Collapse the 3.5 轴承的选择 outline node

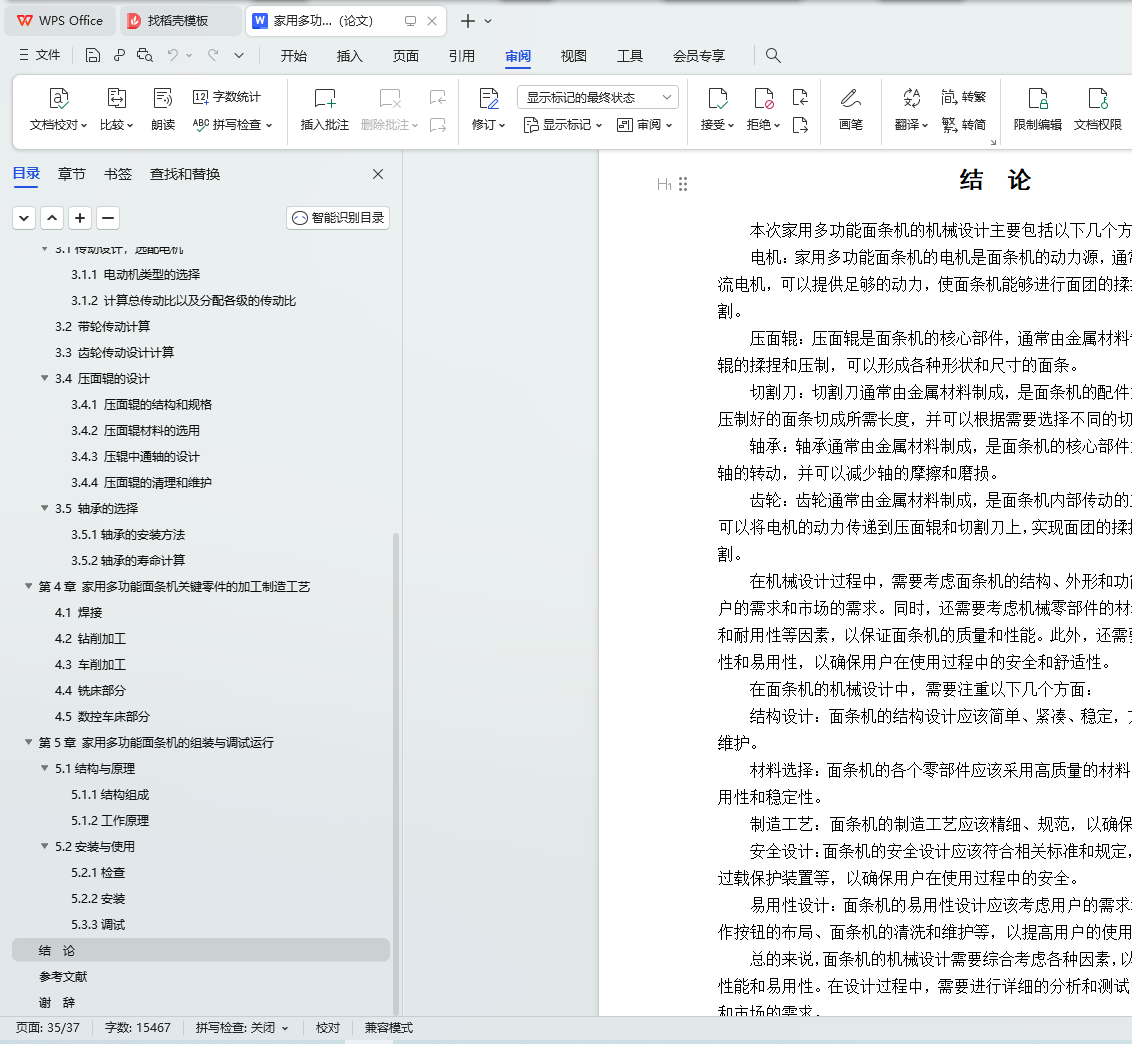pyautogui.click(x=45, y=508)
